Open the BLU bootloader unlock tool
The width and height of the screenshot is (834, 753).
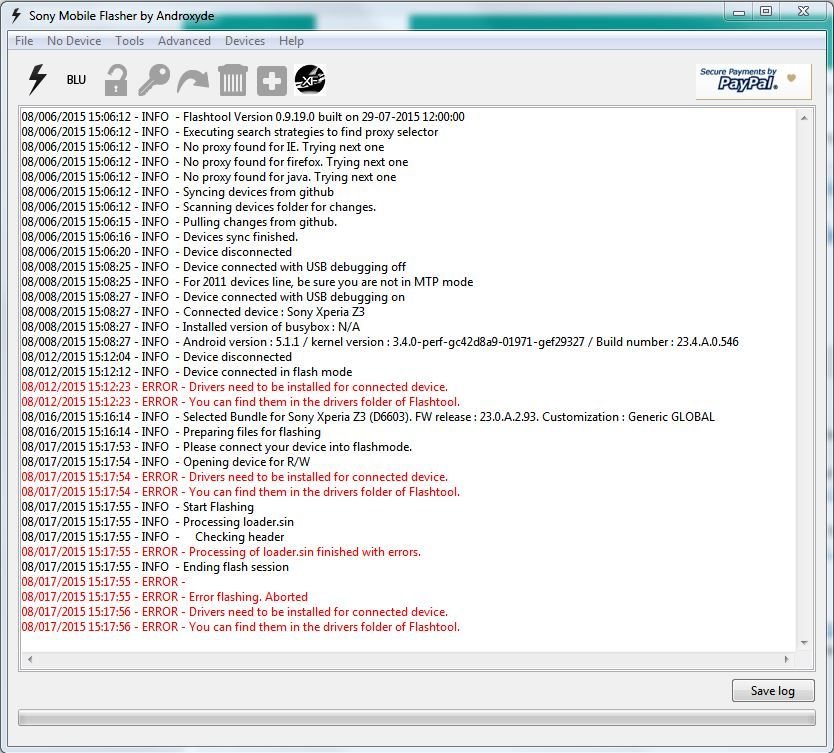coord(76,80)
